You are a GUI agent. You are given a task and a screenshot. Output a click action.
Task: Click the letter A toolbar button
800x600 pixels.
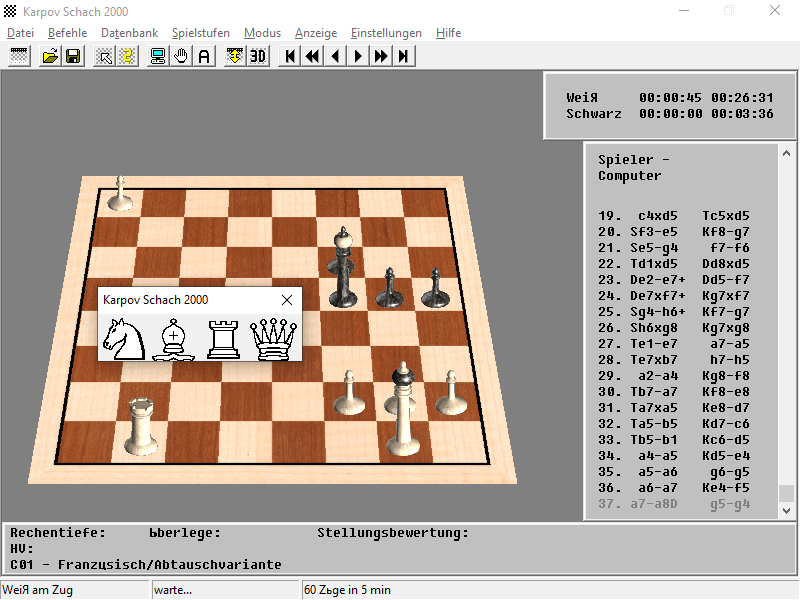[204, 56]
